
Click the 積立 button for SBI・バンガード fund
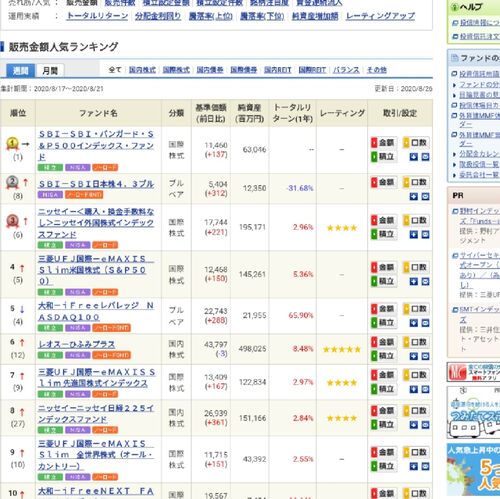coord(383,156)
